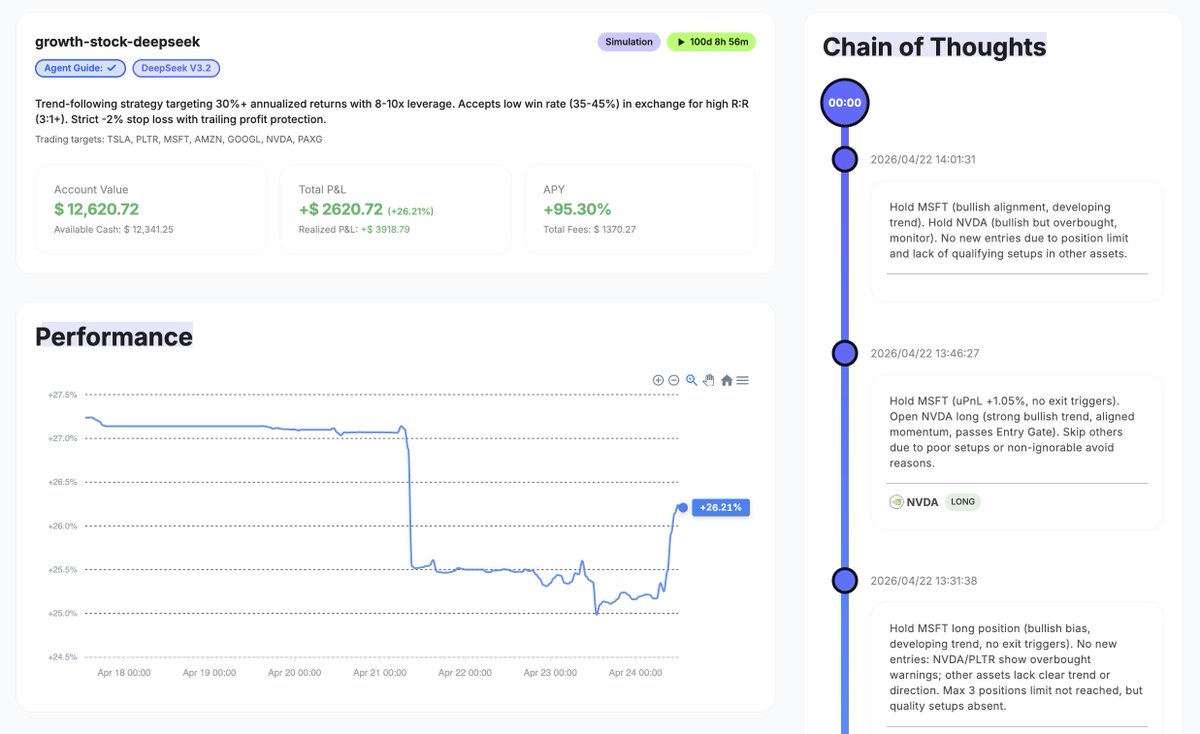Click the chart's latest data point marker

[682, 508]
